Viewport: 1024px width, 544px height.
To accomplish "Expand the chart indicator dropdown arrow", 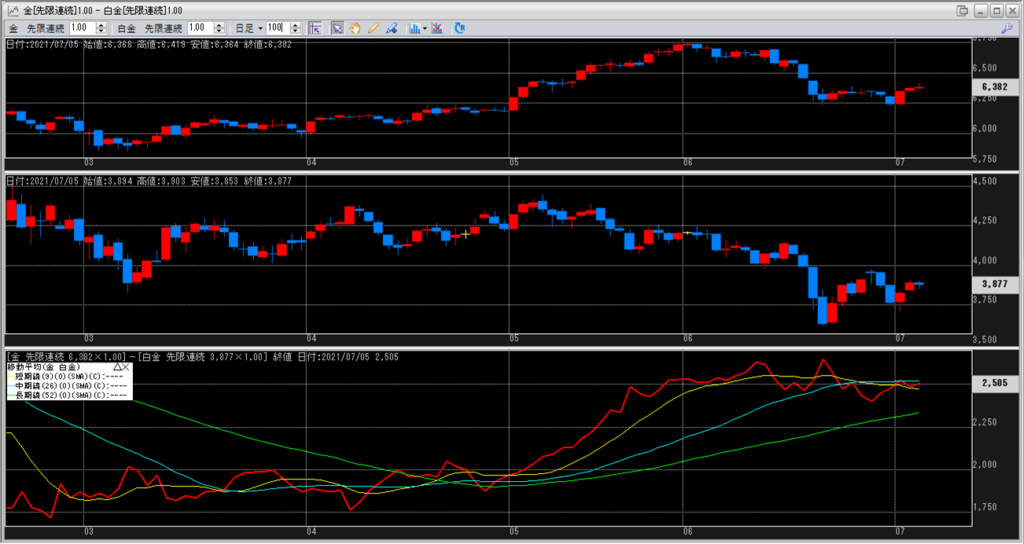I will tap(425, 27).
